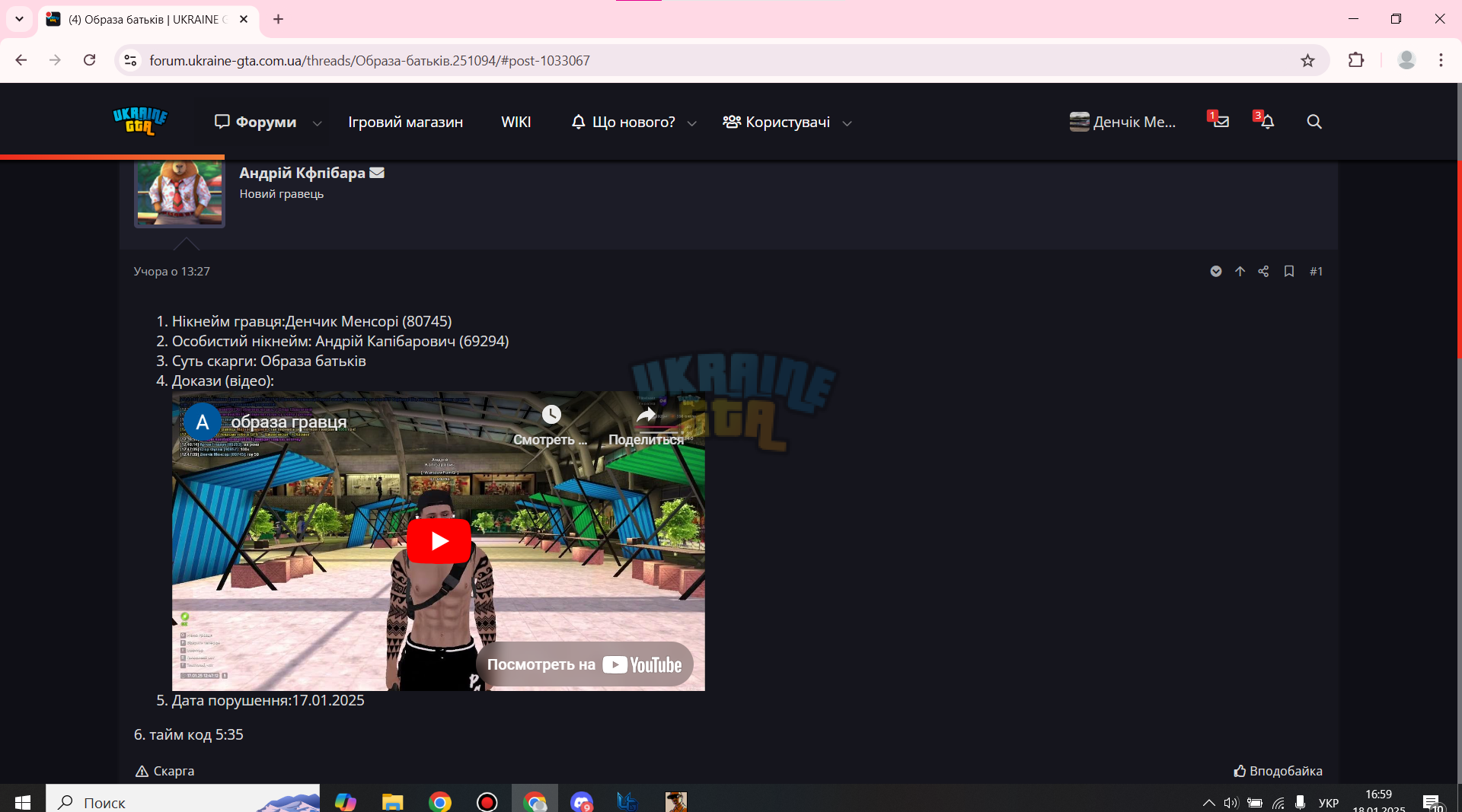Open the private messages inbox icon
Viewport: 1462px width, 812px height.
pos(1221,121)
